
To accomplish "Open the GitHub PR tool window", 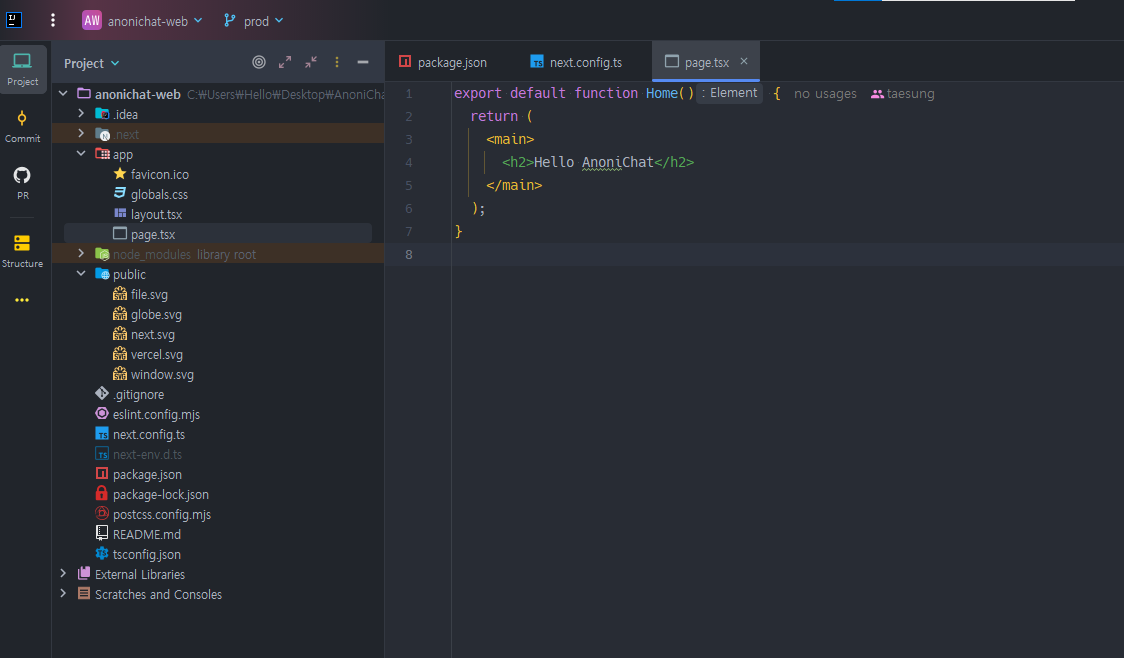I will (22, 183).
